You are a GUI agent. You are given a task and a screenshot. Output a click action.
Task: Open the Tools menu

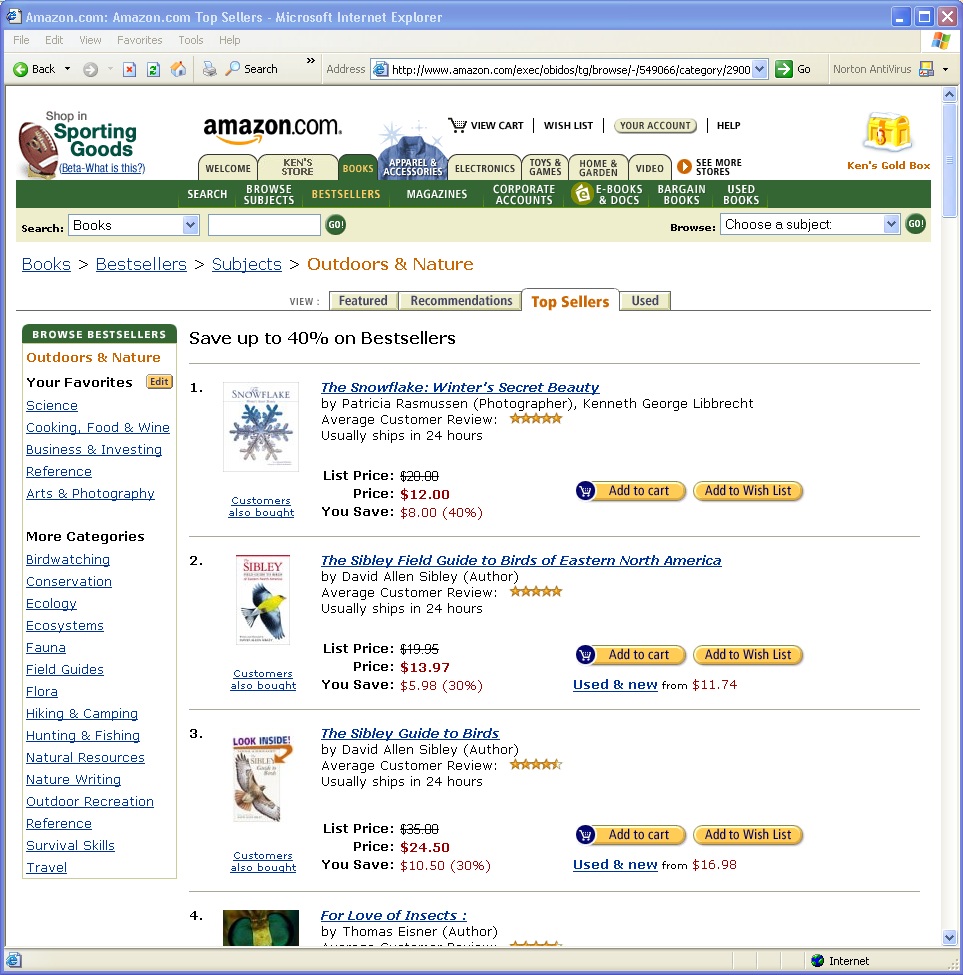pyautogui.click(x=191, y=40)
